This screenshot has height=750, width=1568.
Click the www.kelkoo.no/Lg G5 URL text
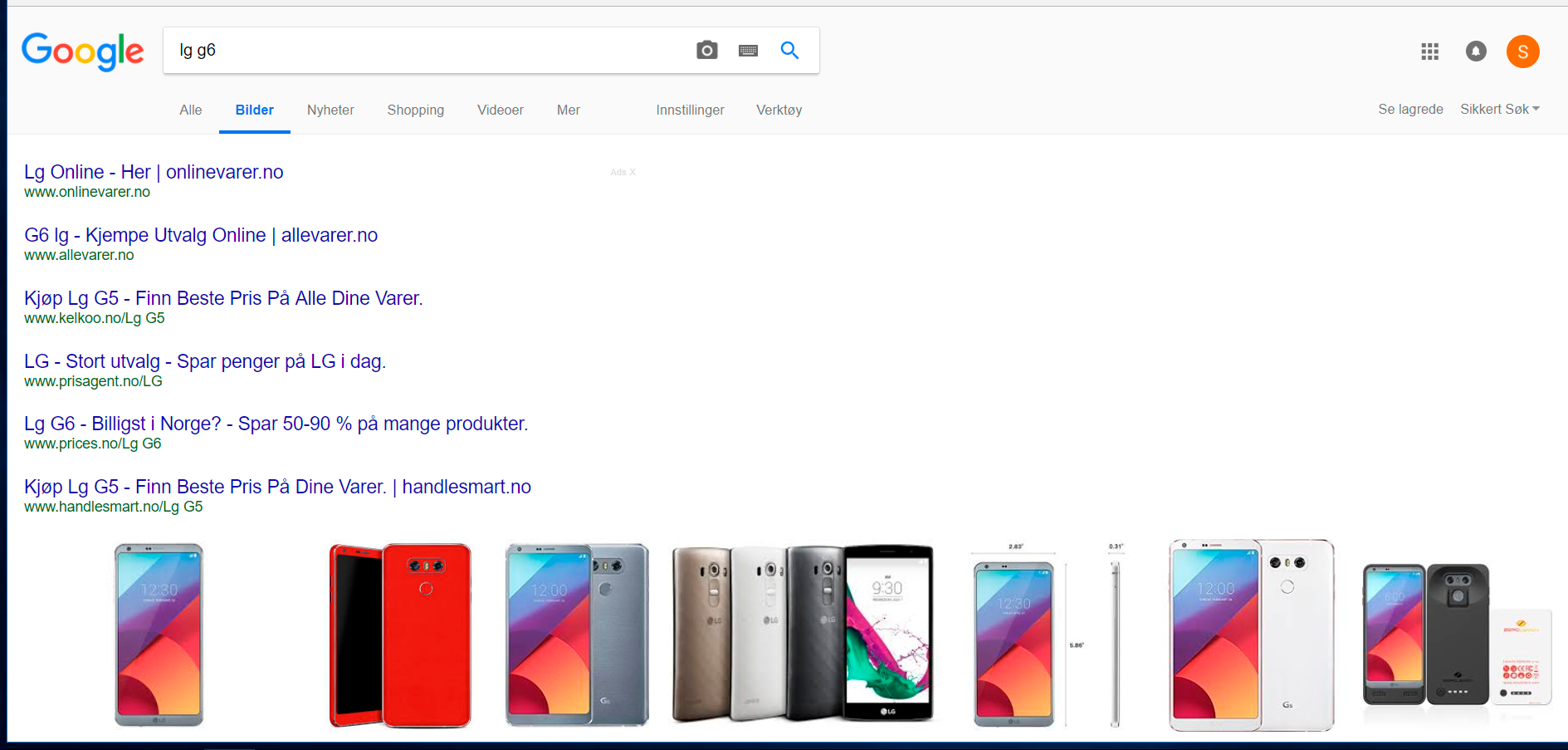[95, 318]
